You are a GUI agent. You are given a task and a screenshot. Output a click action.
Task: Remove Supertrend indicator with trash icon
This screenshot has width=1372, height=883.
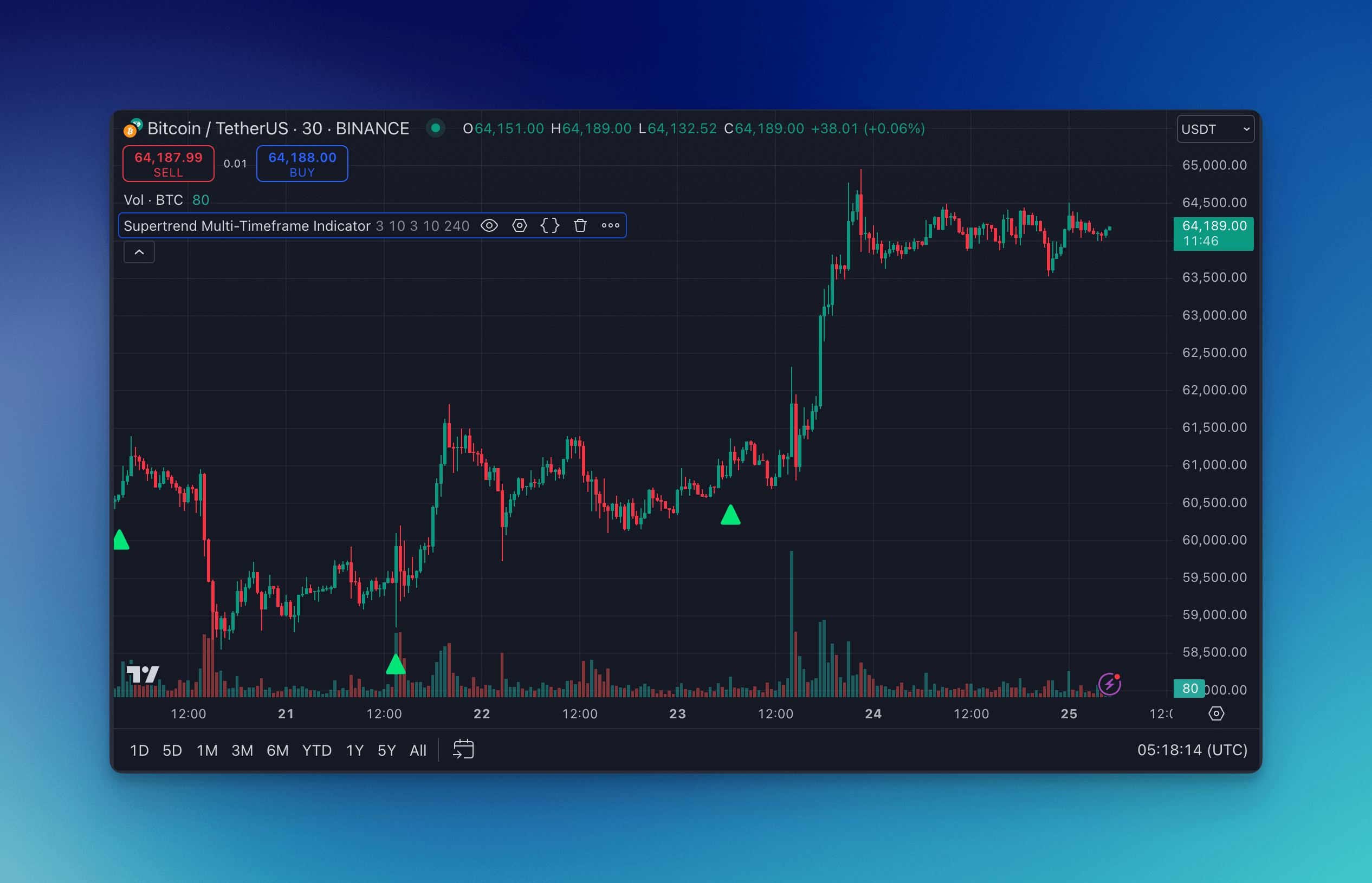click(580, 226)
